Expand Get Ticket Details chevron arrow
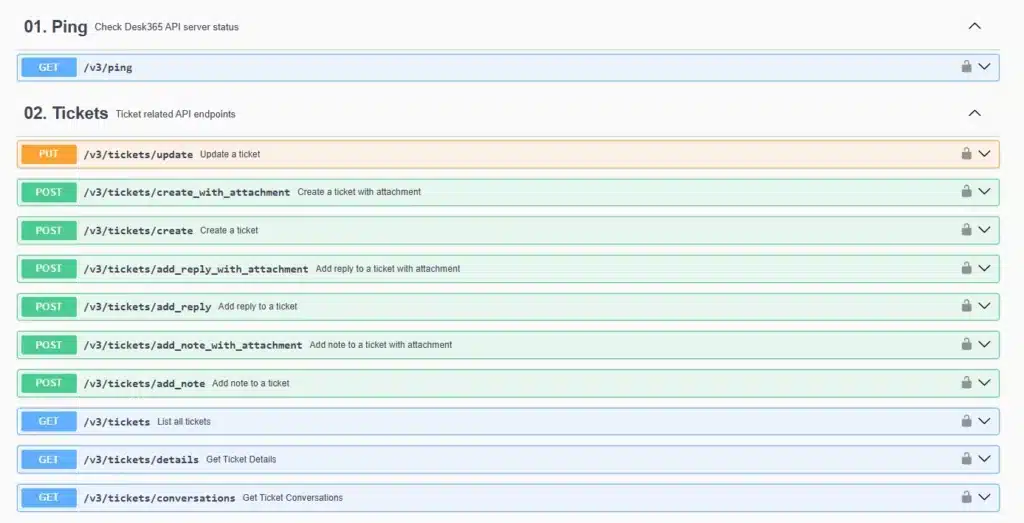This screenshot has height=523, width=1024. click(x=985, y=459)
